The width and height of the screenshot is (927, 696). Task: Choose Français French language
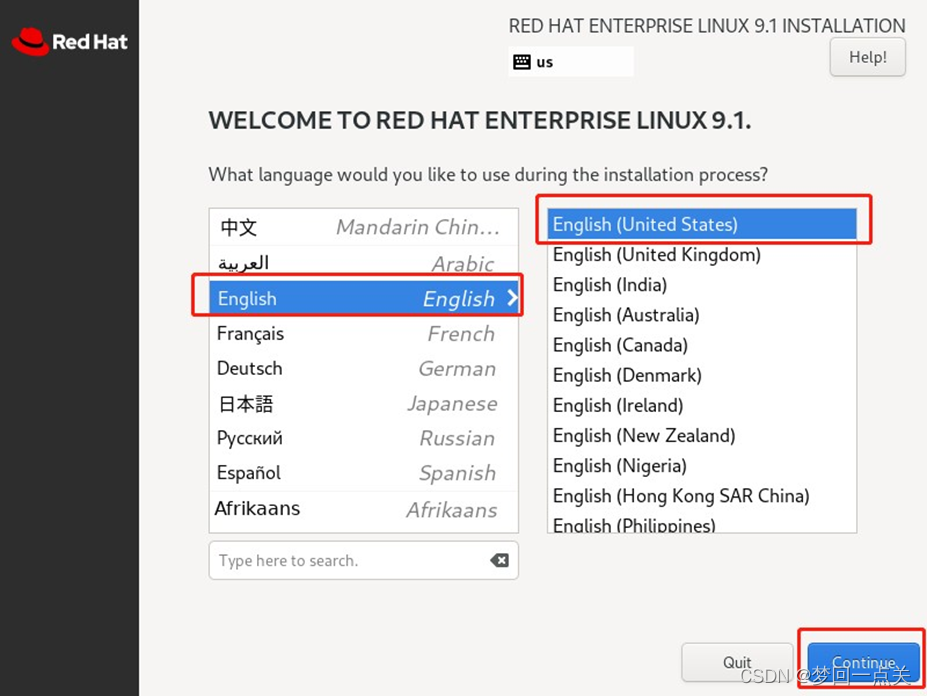tap(364, 334)
